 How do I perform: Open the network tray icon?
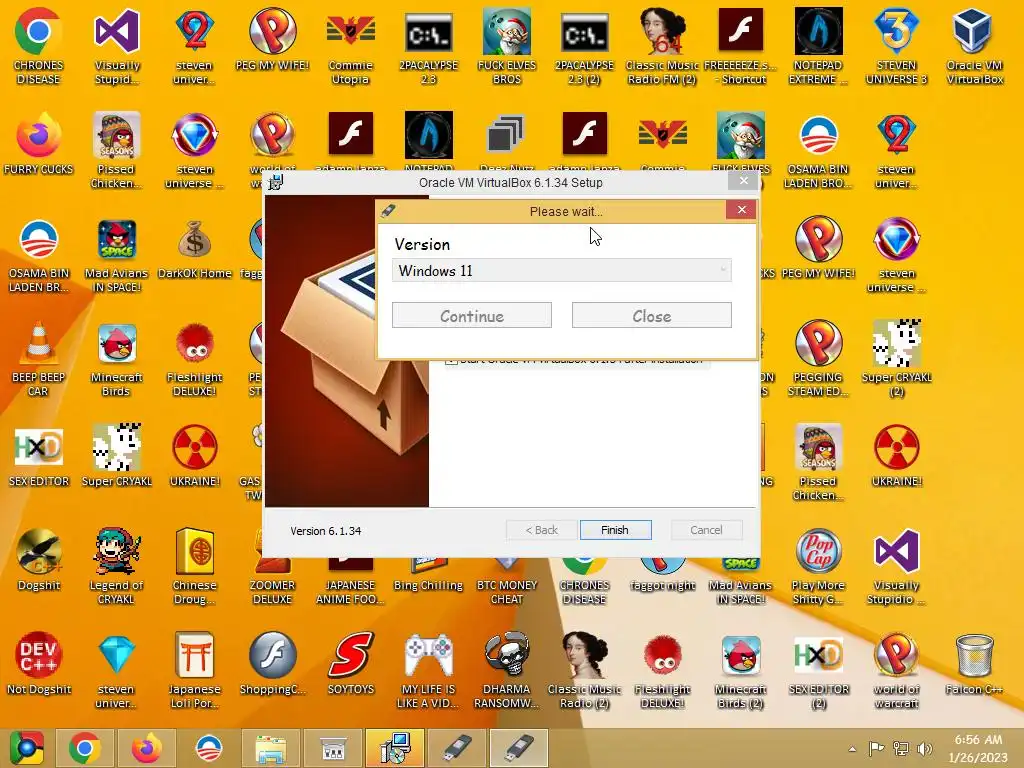click(901, 748)
